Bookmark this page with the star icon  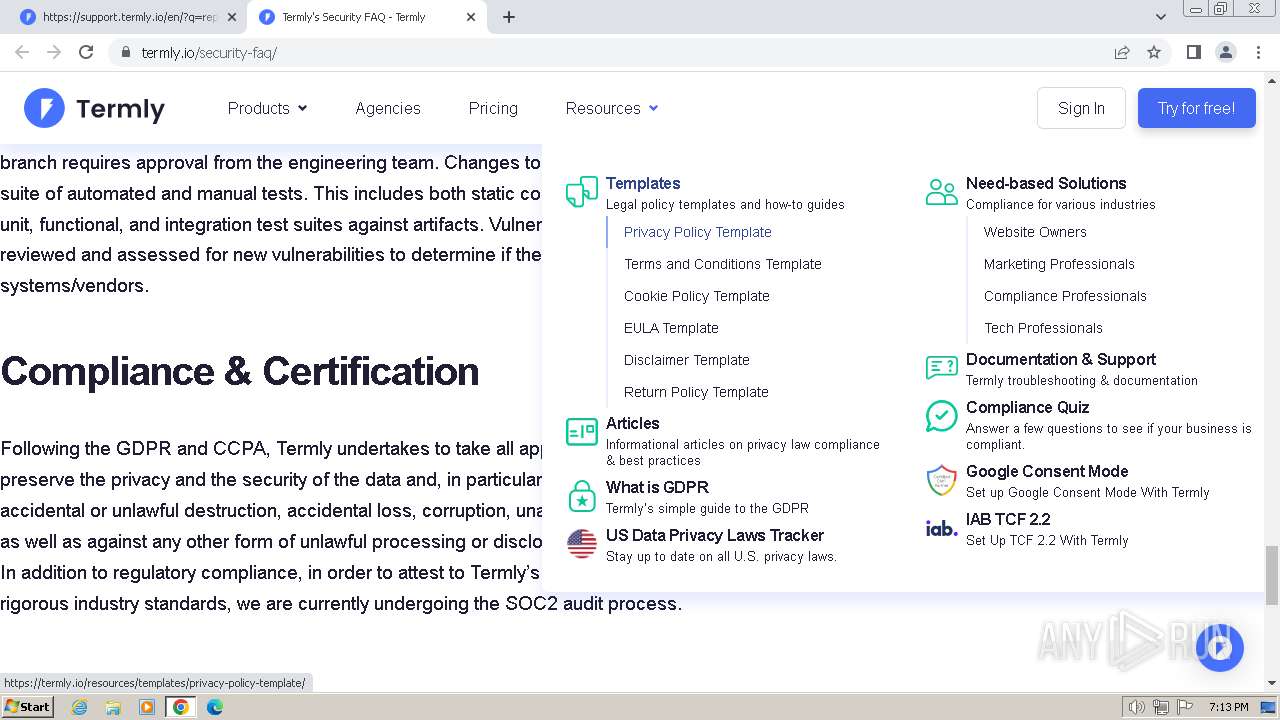click(x=1154, y=52)
